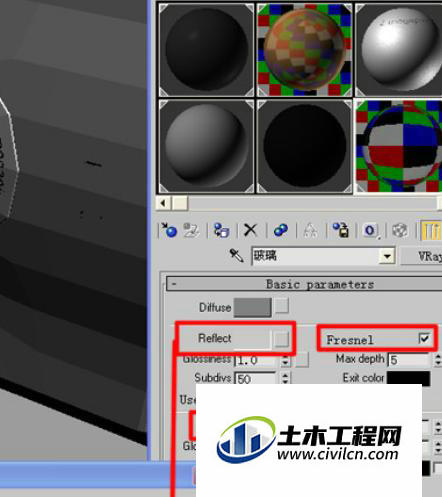
Task: Click Put to Library icon
Action: click(x=341, y=230)
